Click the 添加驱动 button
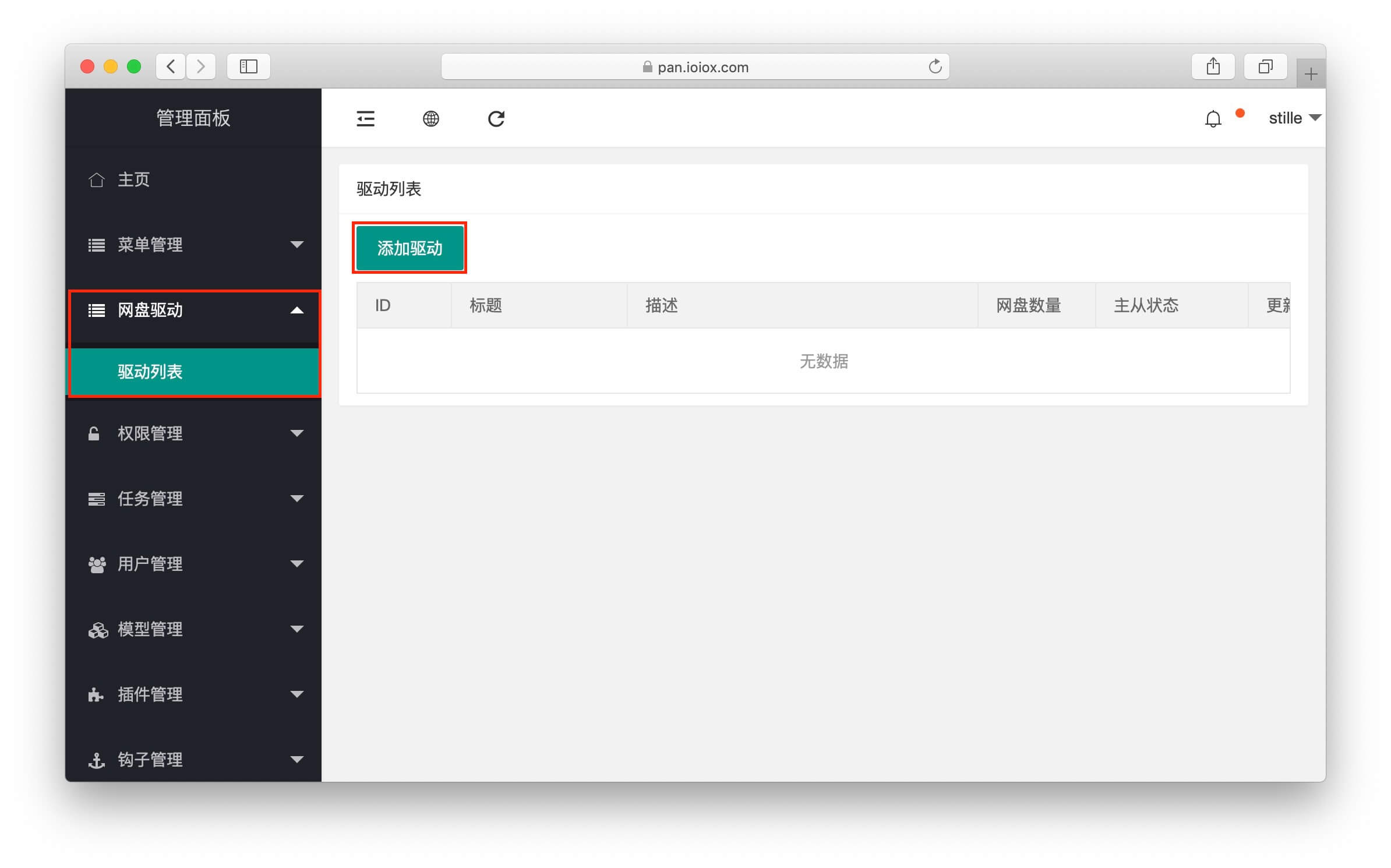The height and width of the screenshot is (868, 1391). point(409,248)
